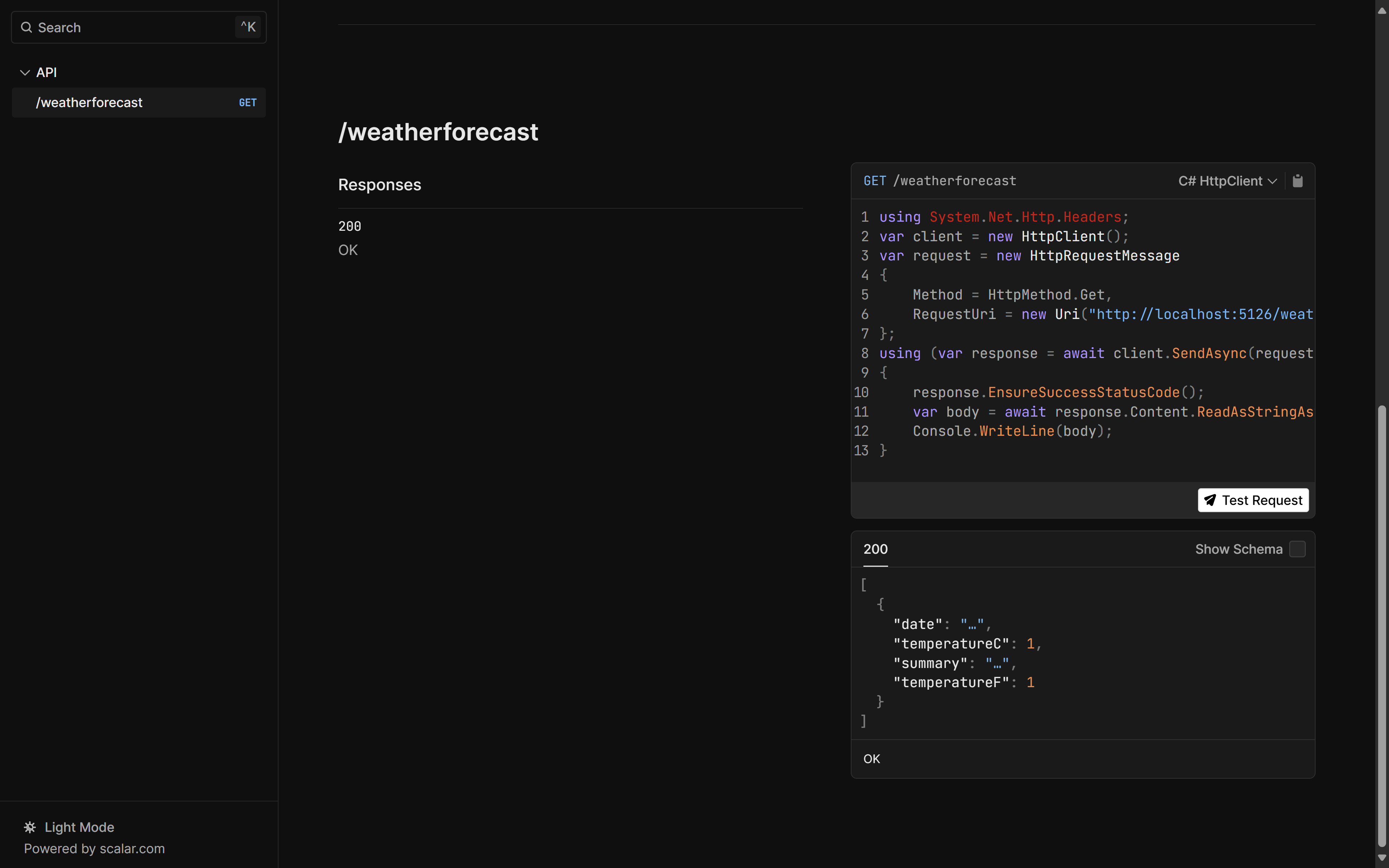Viewport: 1389px width, 868px height.
Task: Click the dropdown chevron next to C# HttpClient
Action: point(1273,182)
